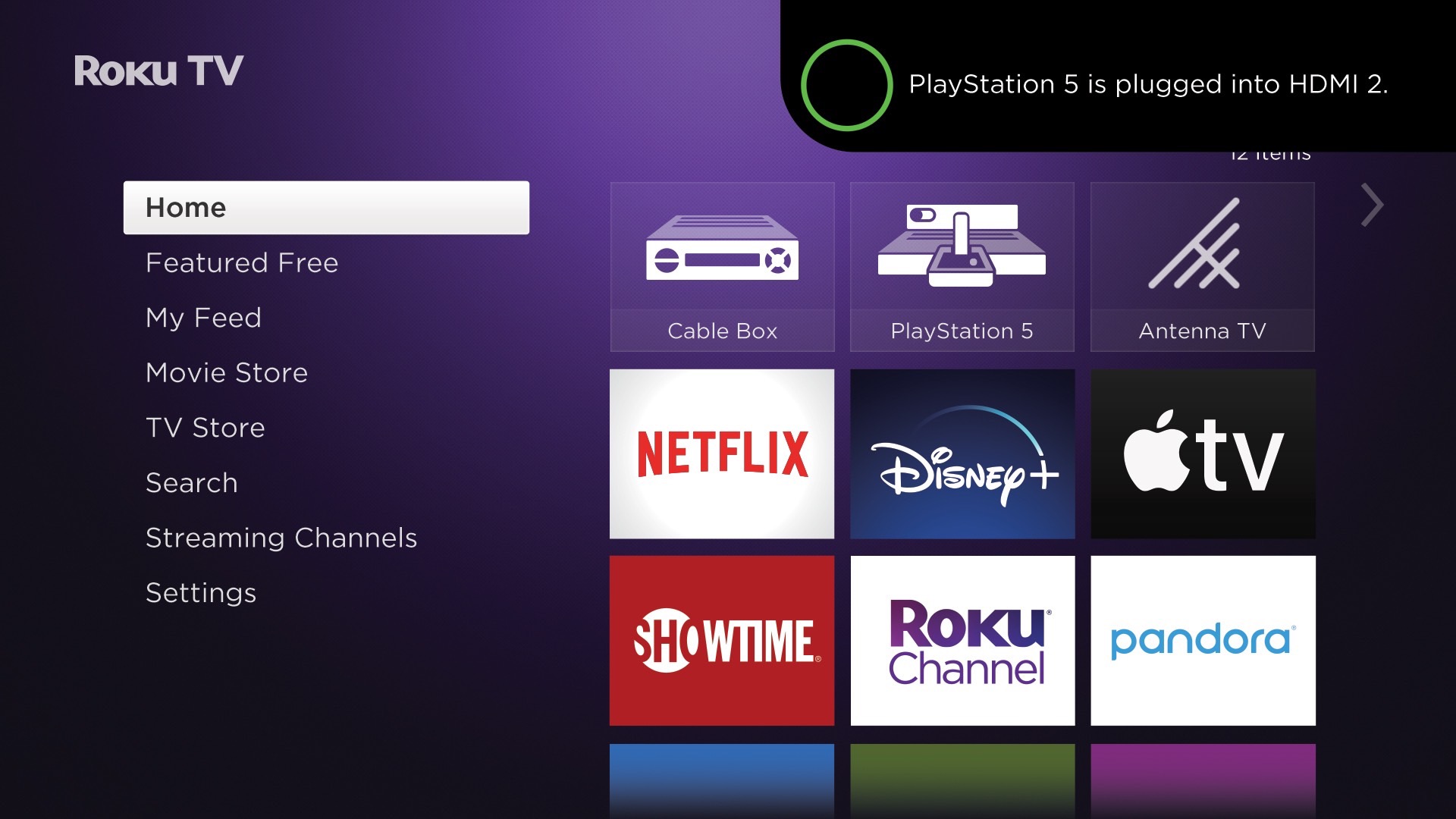Image resolution: width=1456 pixels, height=819 pixels.
Task: Open Roku Channel app
Action: tap(961, 641)
